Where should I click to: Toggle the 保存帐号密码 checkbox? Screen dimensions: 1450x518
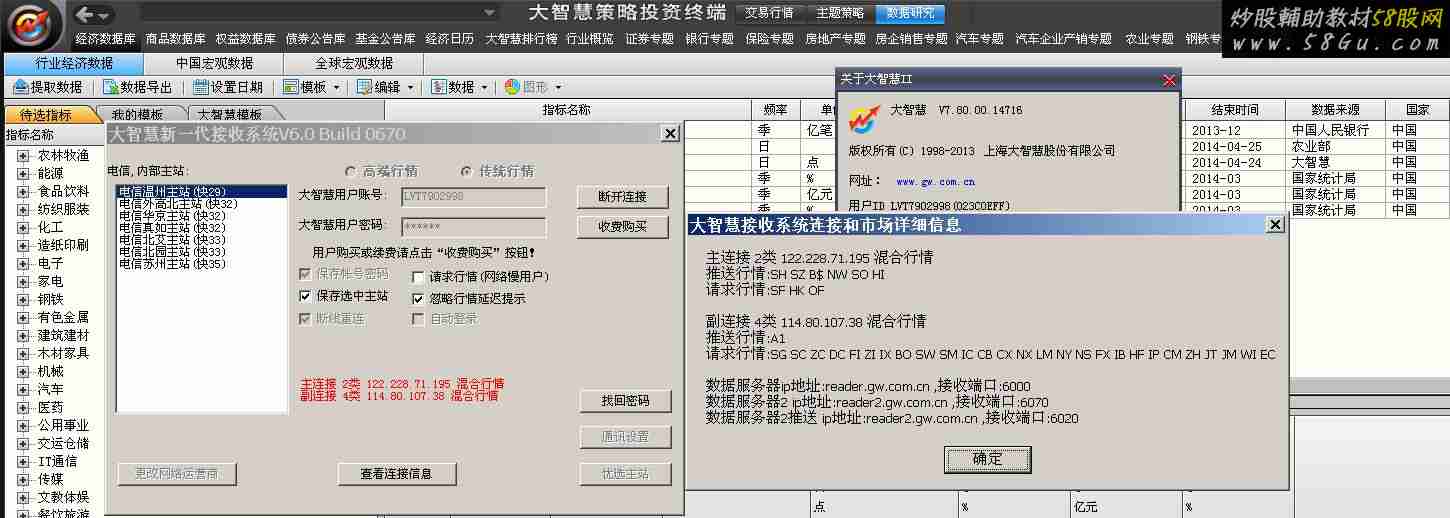click(x=306, y=274)
